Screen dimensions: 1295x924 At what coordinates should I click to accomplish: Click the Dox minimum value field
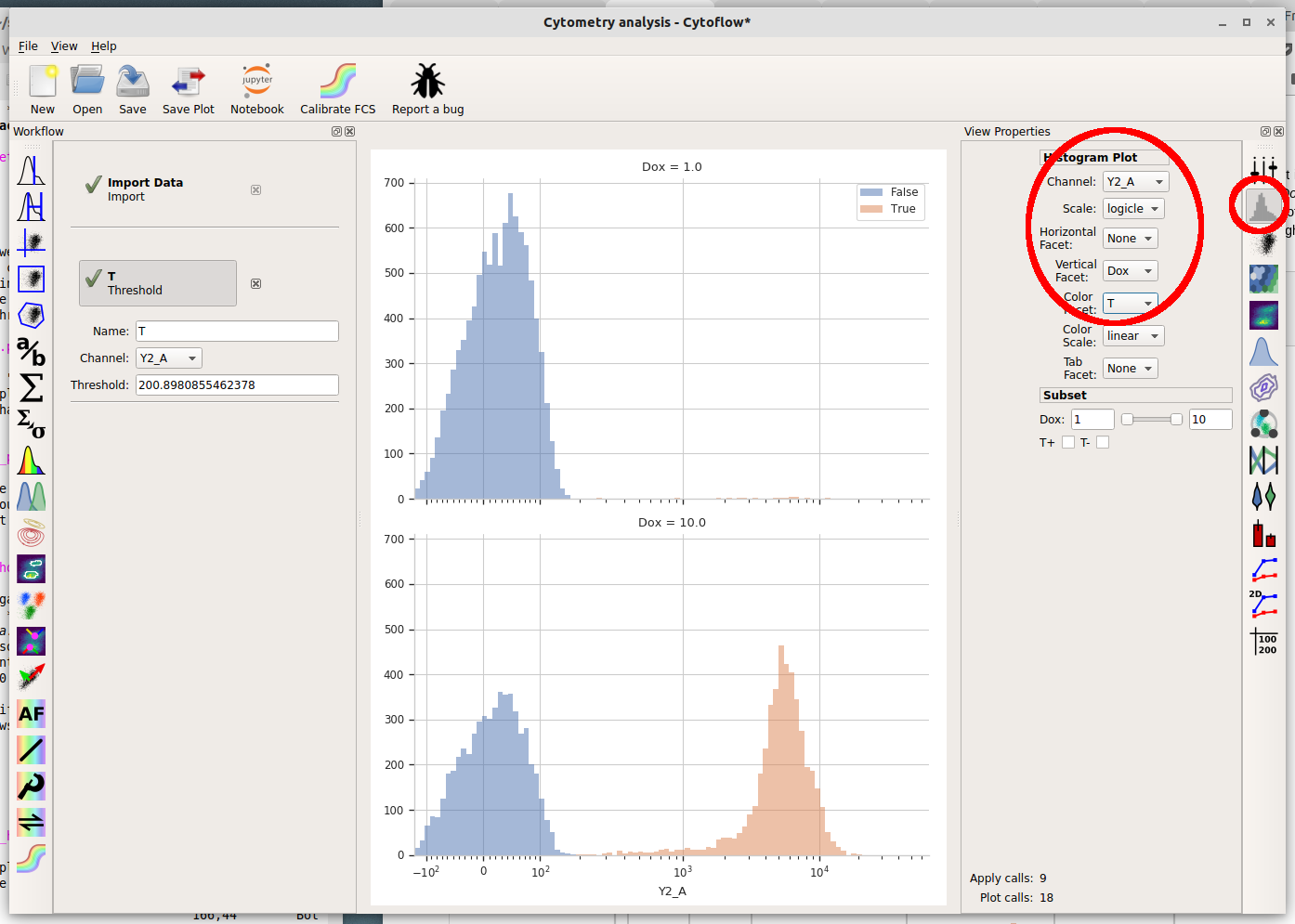pyautogui.click(x=1092, y=420)
